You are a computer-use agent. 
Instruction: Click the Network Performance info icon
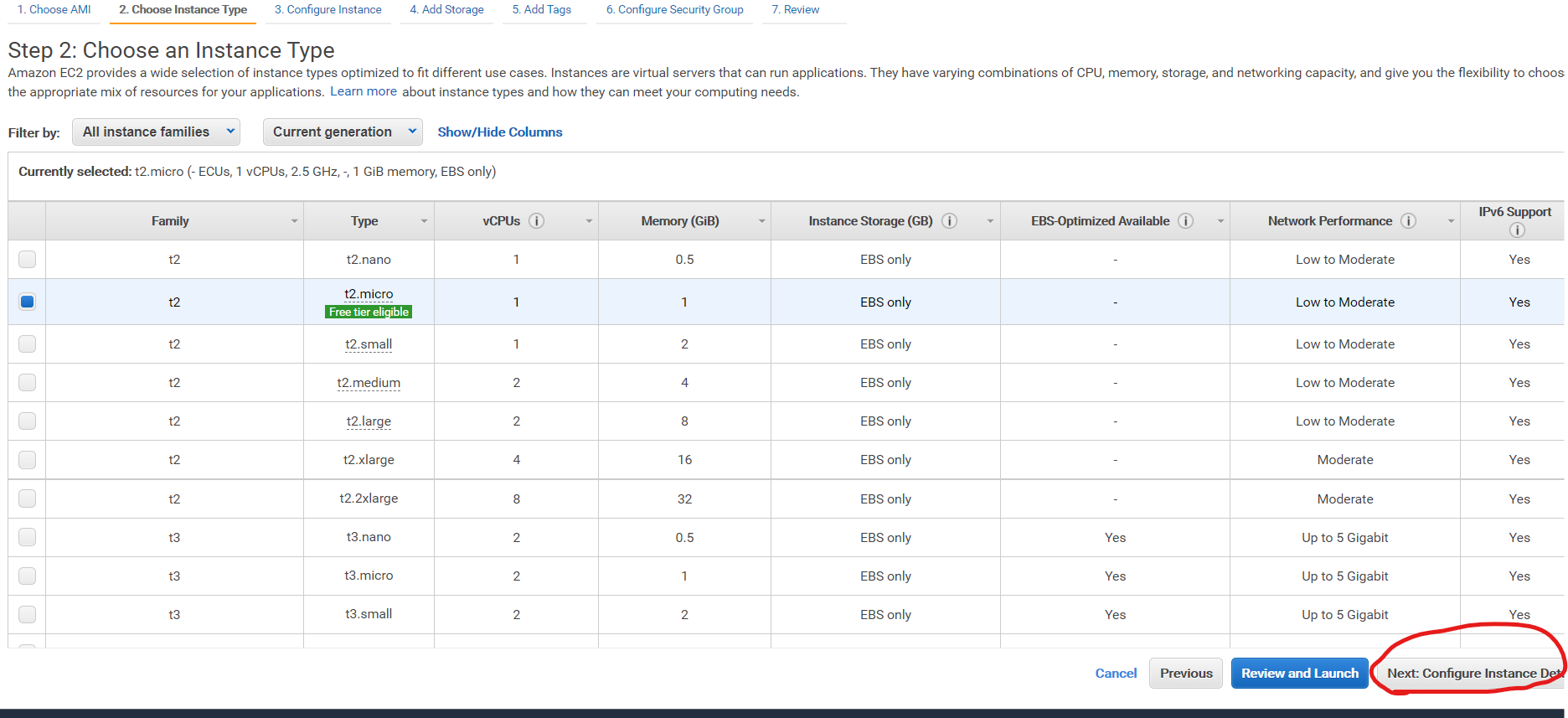1409,221
